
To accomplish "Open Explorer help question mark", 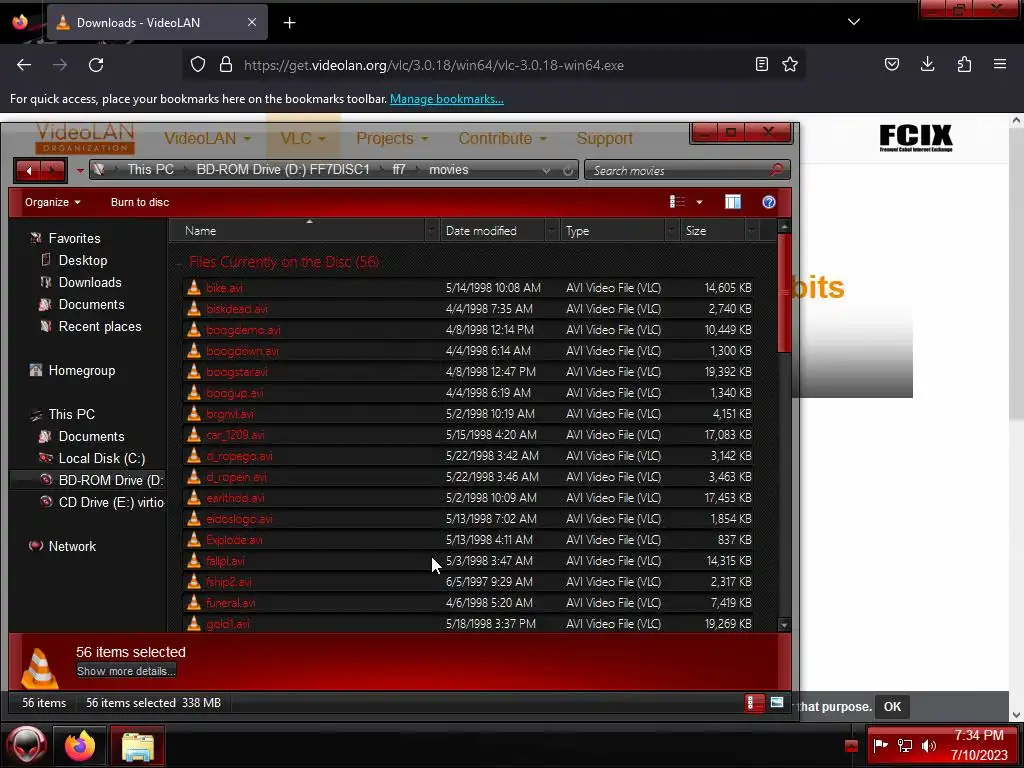I will [769, 202].
